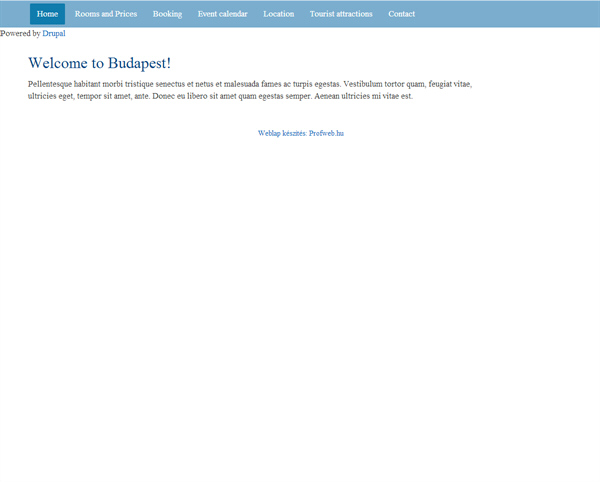This screenshot has height=482, width=600.
Task: View the Event calendar
Action: pos(223,14)
